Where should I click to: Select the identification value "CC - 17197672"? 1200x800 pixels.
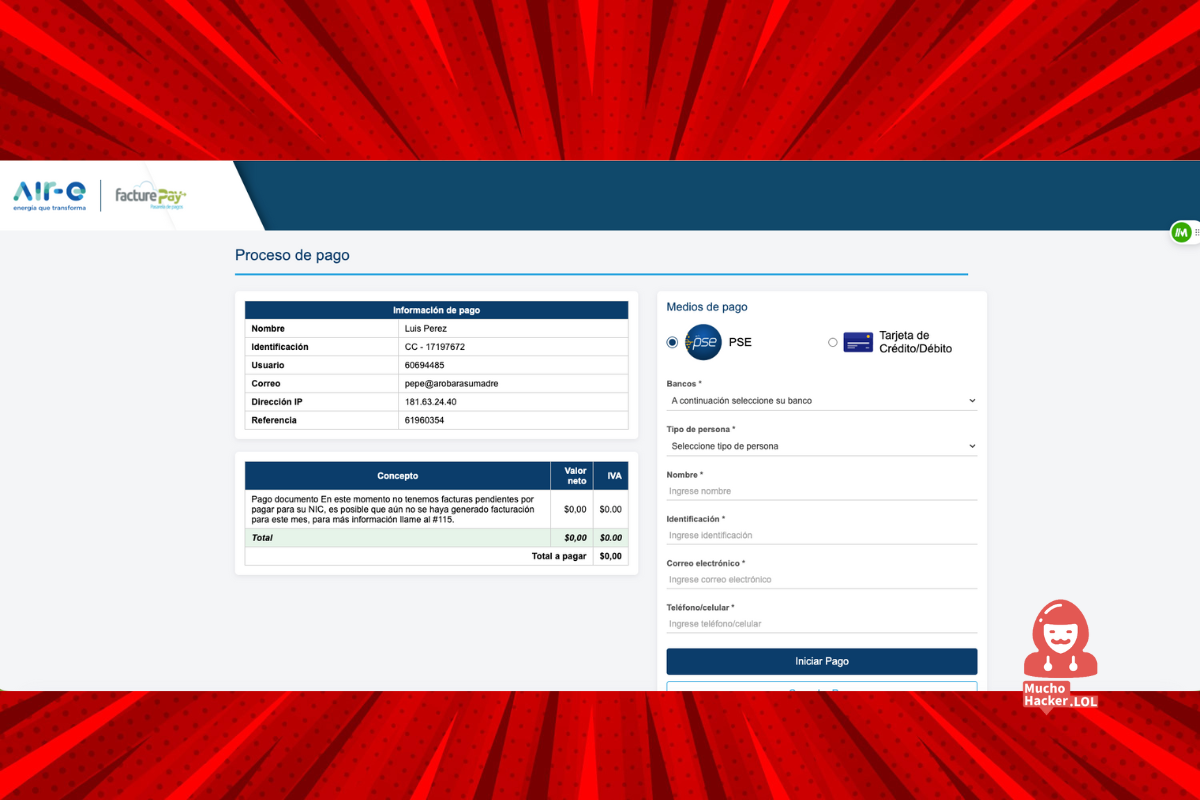435,347
